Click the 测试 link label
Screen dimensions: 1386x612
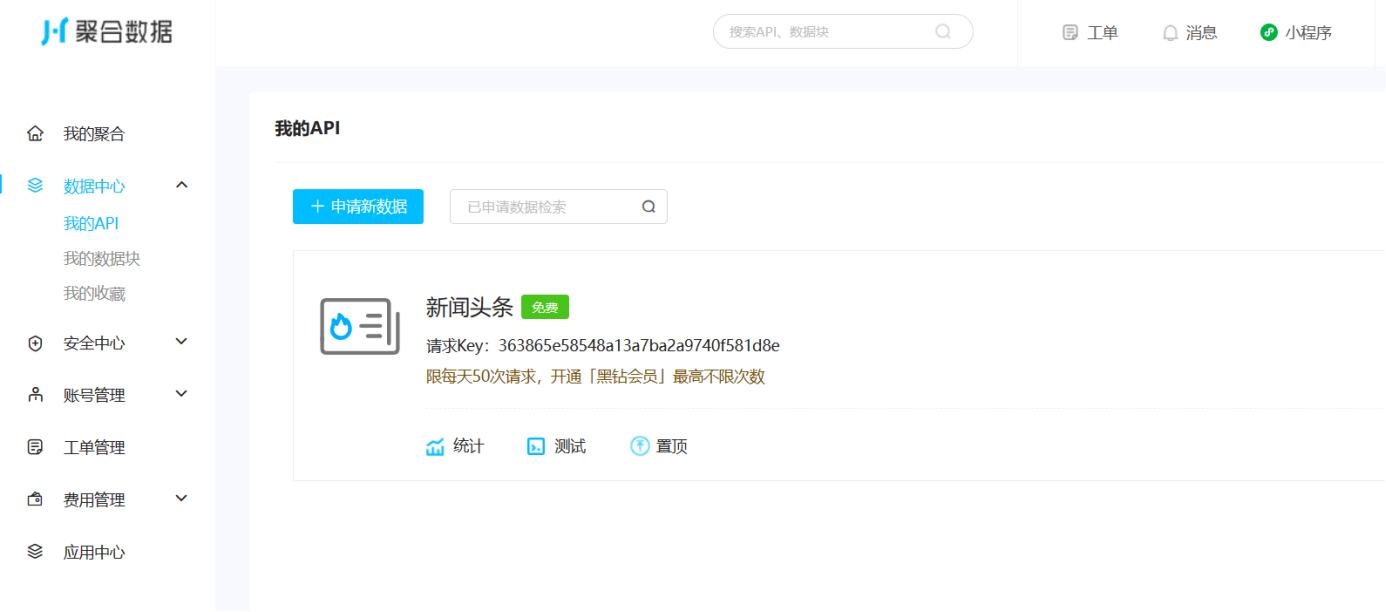pos(570,446)
